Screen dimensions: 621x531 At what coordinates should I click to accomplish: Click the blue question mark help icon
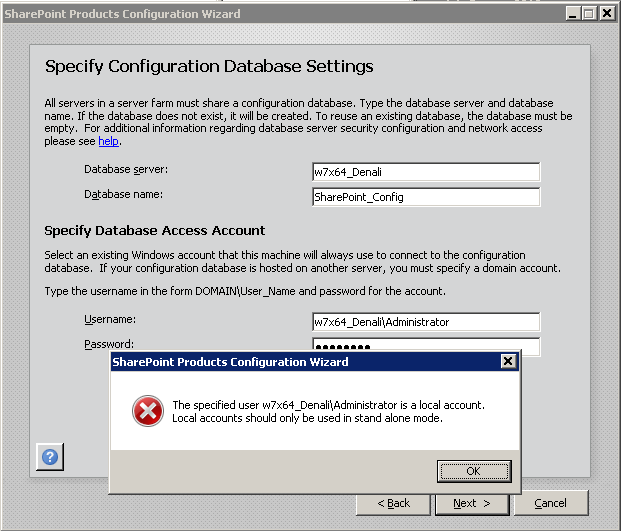point(50,457)
